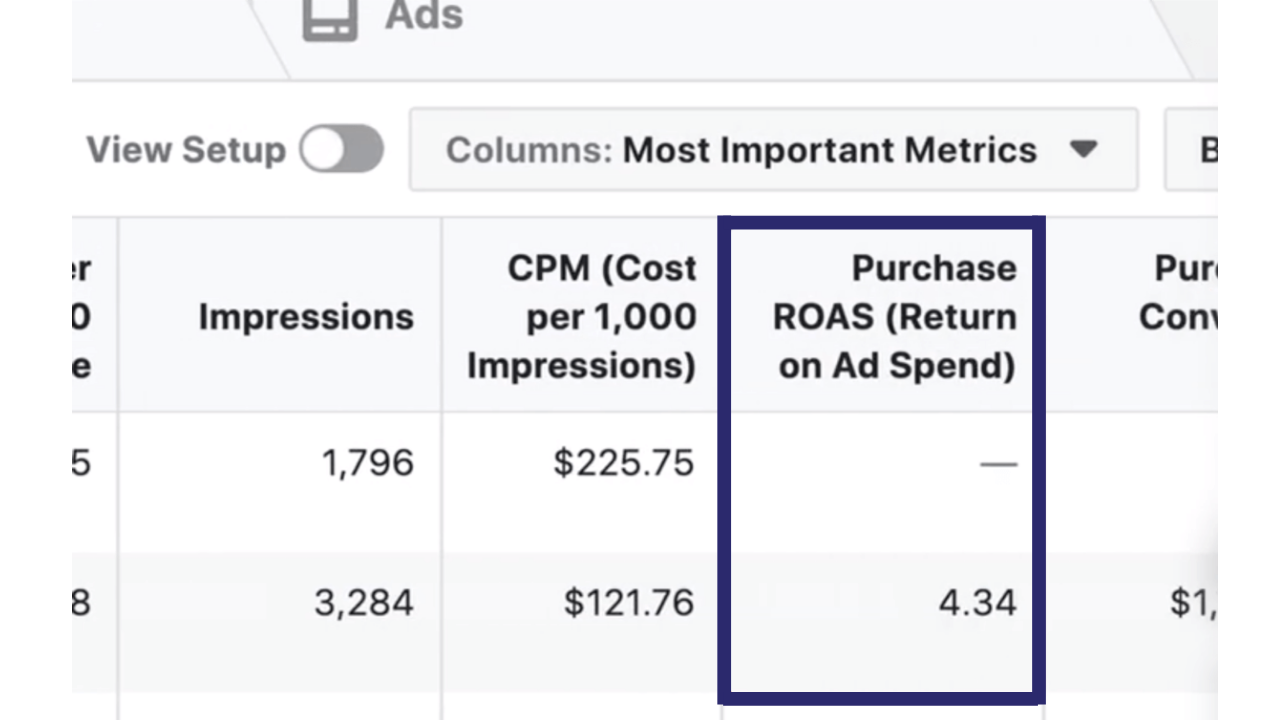This screenshot has height=720, width=1280.
Task: Open the partially visible Breakdown button
Action: tap(1195, 150)
